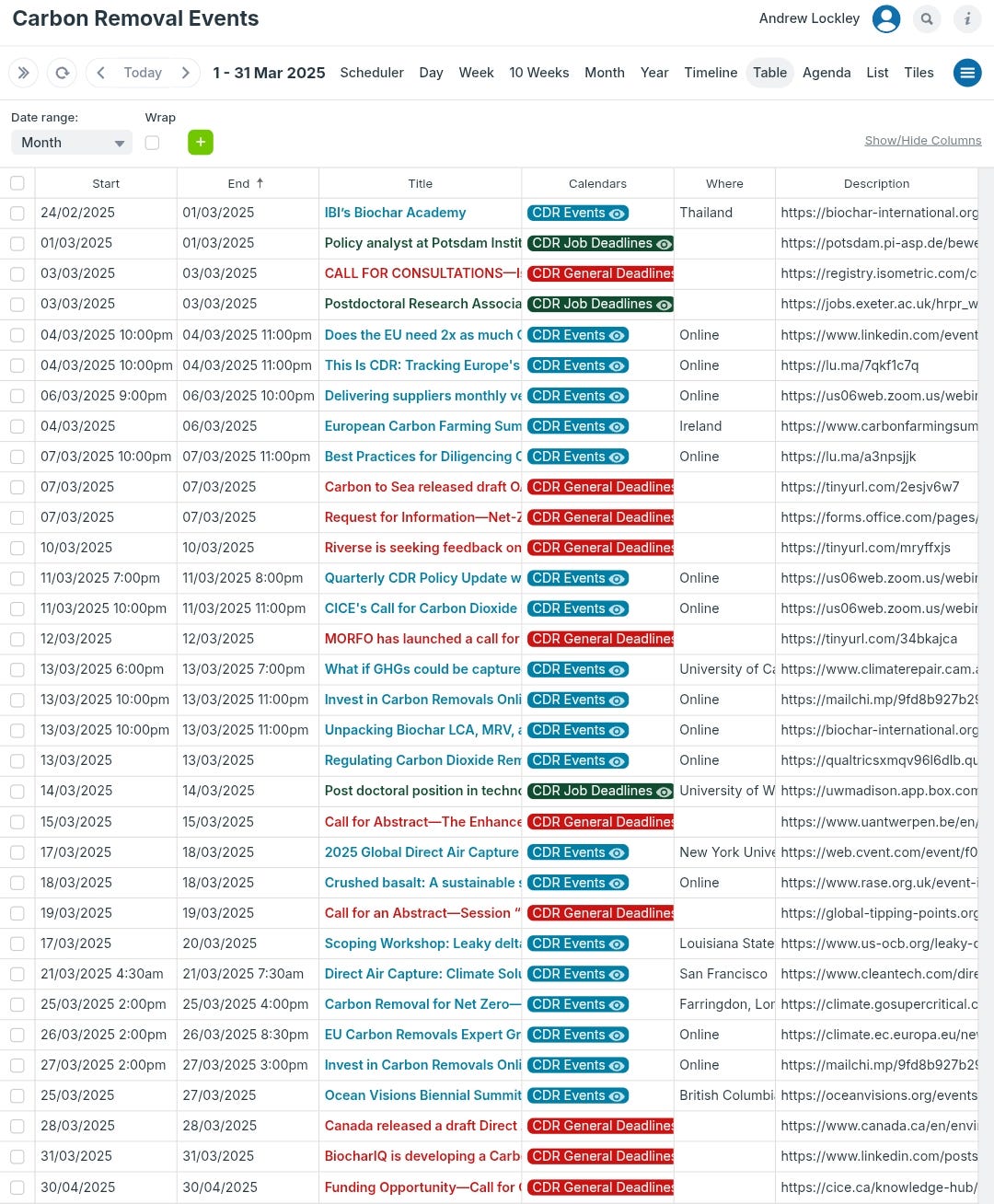Toggle eye icon on Direct Air Capture: Climate tag
994x1204 pixels.
[618, 974]
